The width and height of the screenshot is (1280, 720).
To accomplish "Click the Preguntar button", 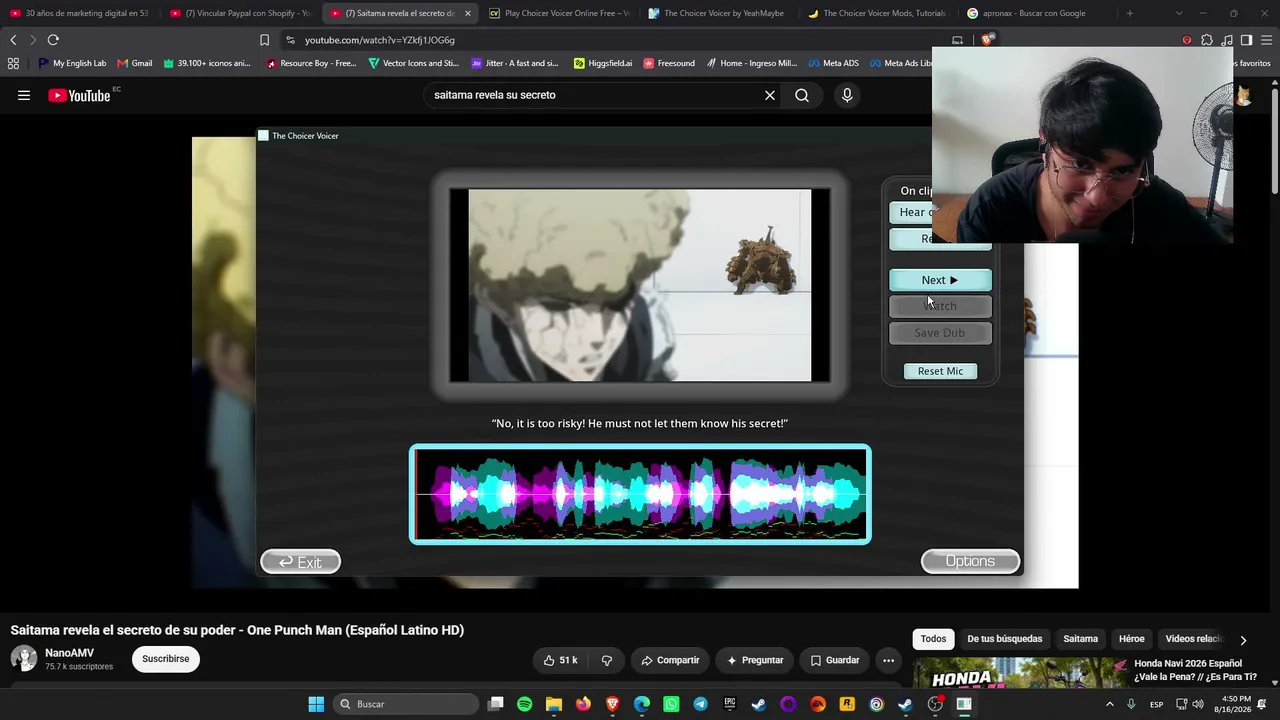I will [755, 660].
